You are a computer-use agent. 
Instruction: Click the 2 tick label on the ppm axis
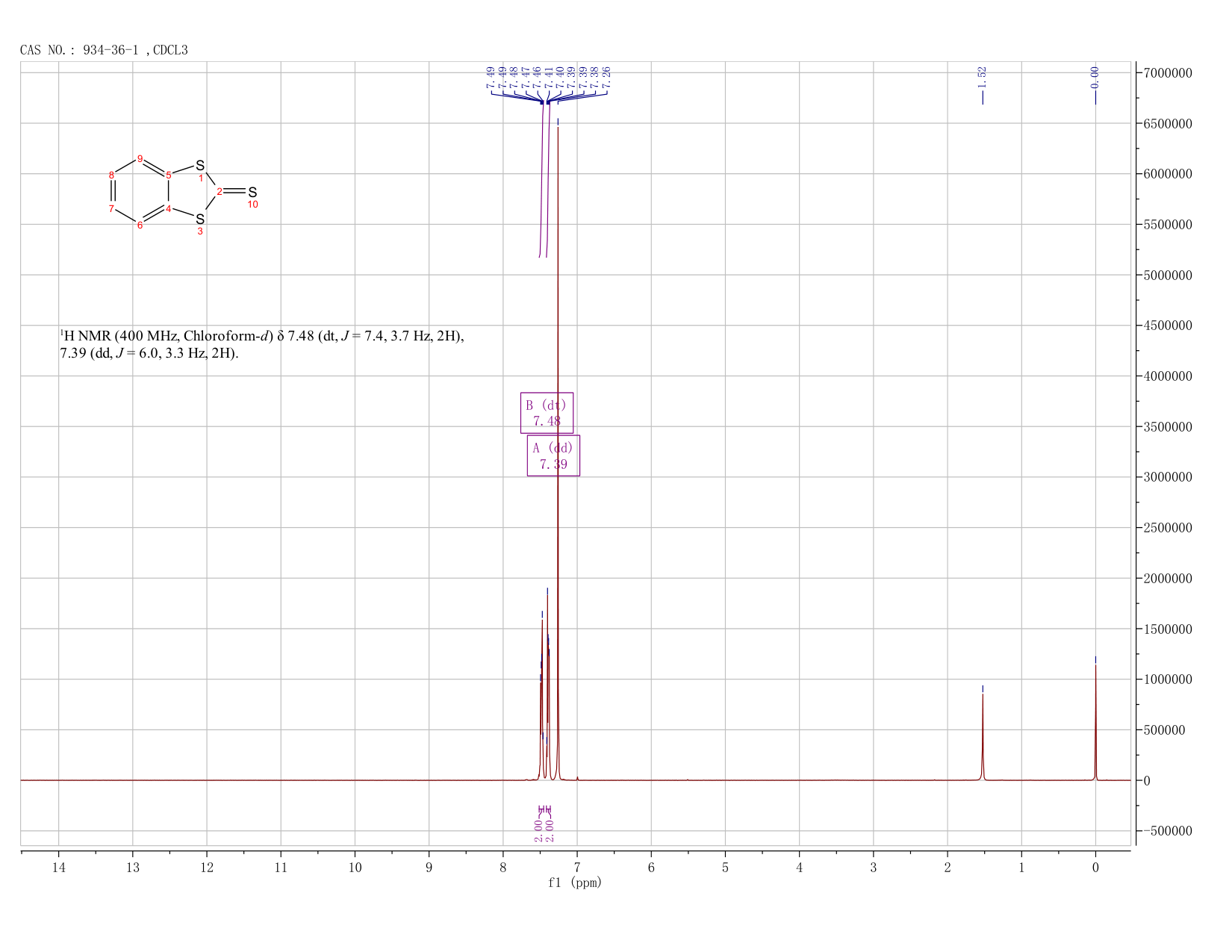click(x=948, y=868)
